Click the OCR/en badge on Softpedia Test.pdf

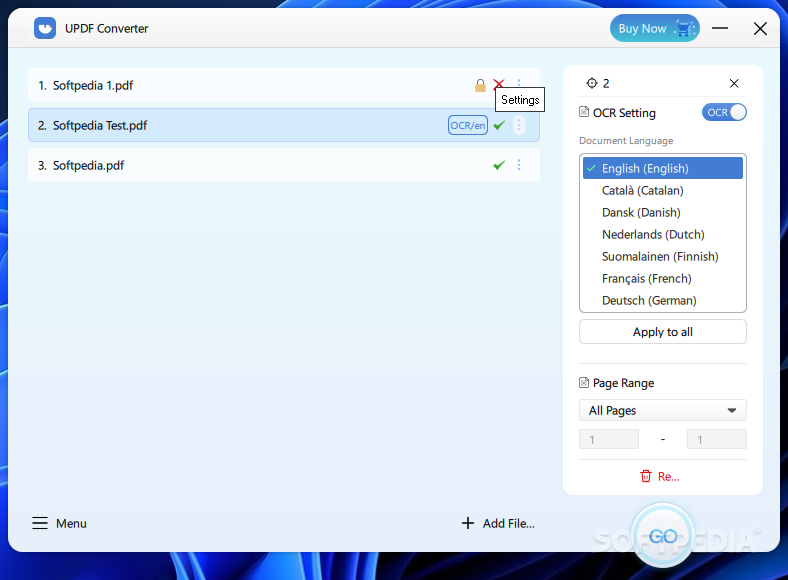pyautogui.click(x=467, y=125)
